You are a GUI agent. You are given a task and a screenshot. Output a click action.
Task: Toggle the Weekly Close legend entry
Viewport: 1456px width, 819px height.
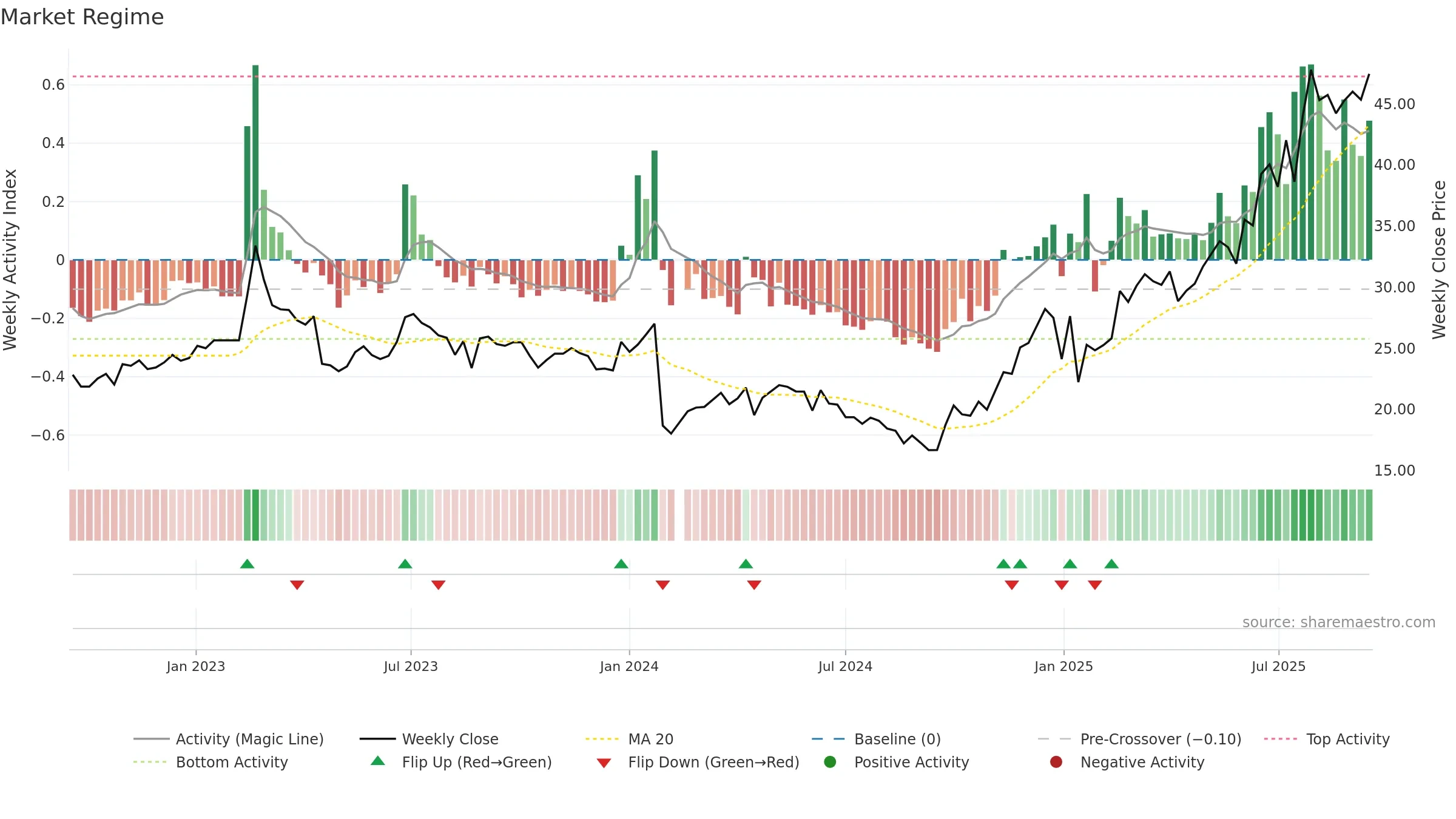coord(429,739)
